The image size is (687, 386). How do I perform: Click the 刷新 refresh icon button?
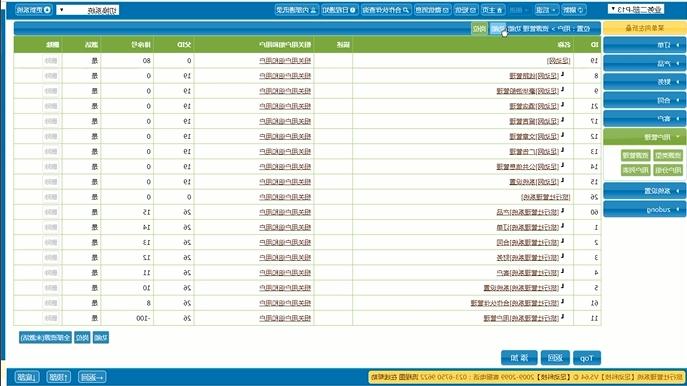pos(574,10)
